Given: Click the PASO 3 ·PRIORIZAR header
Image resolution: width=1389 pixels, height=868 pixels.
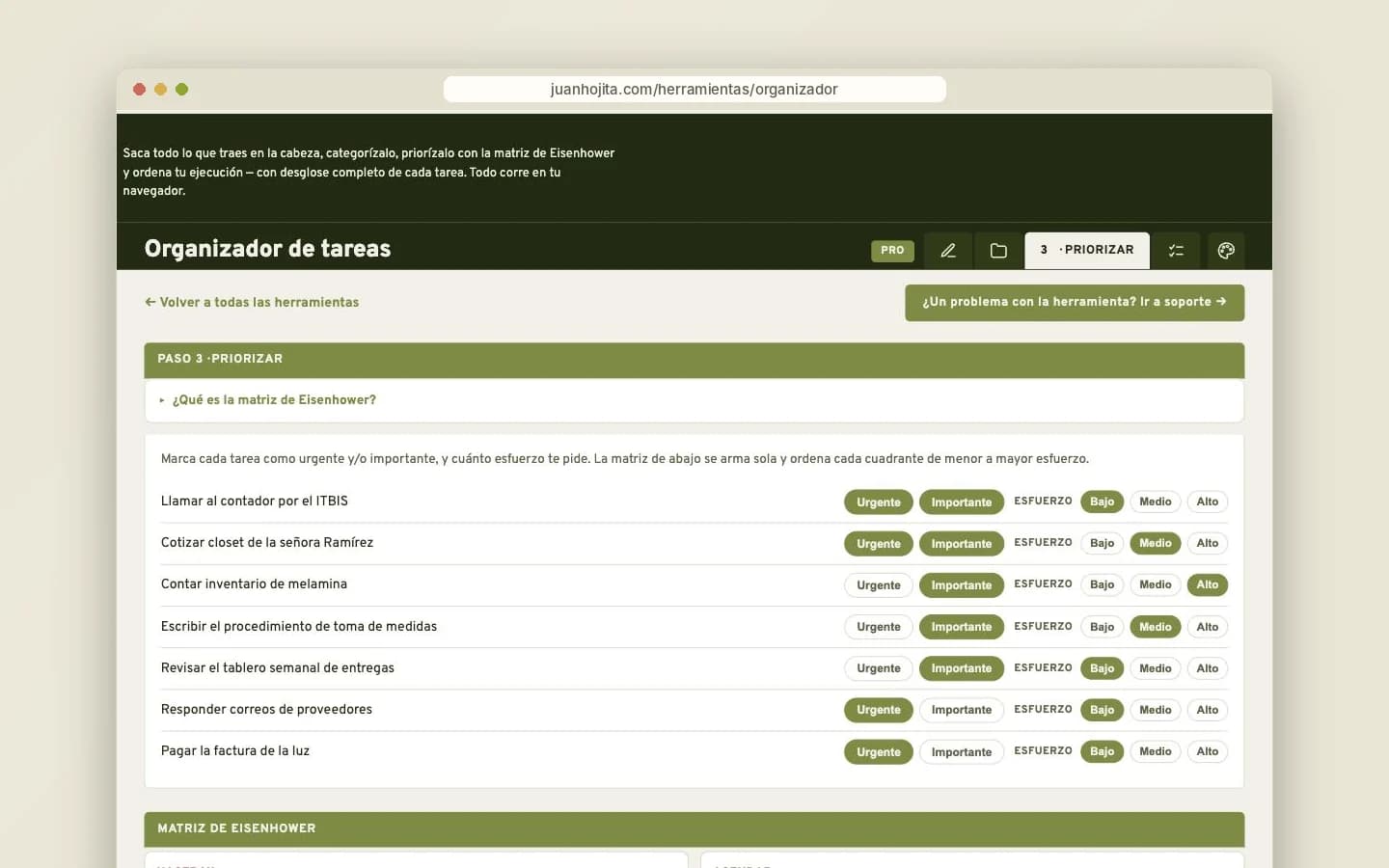Looking at the screenshot, I should [x=694, y=359].
